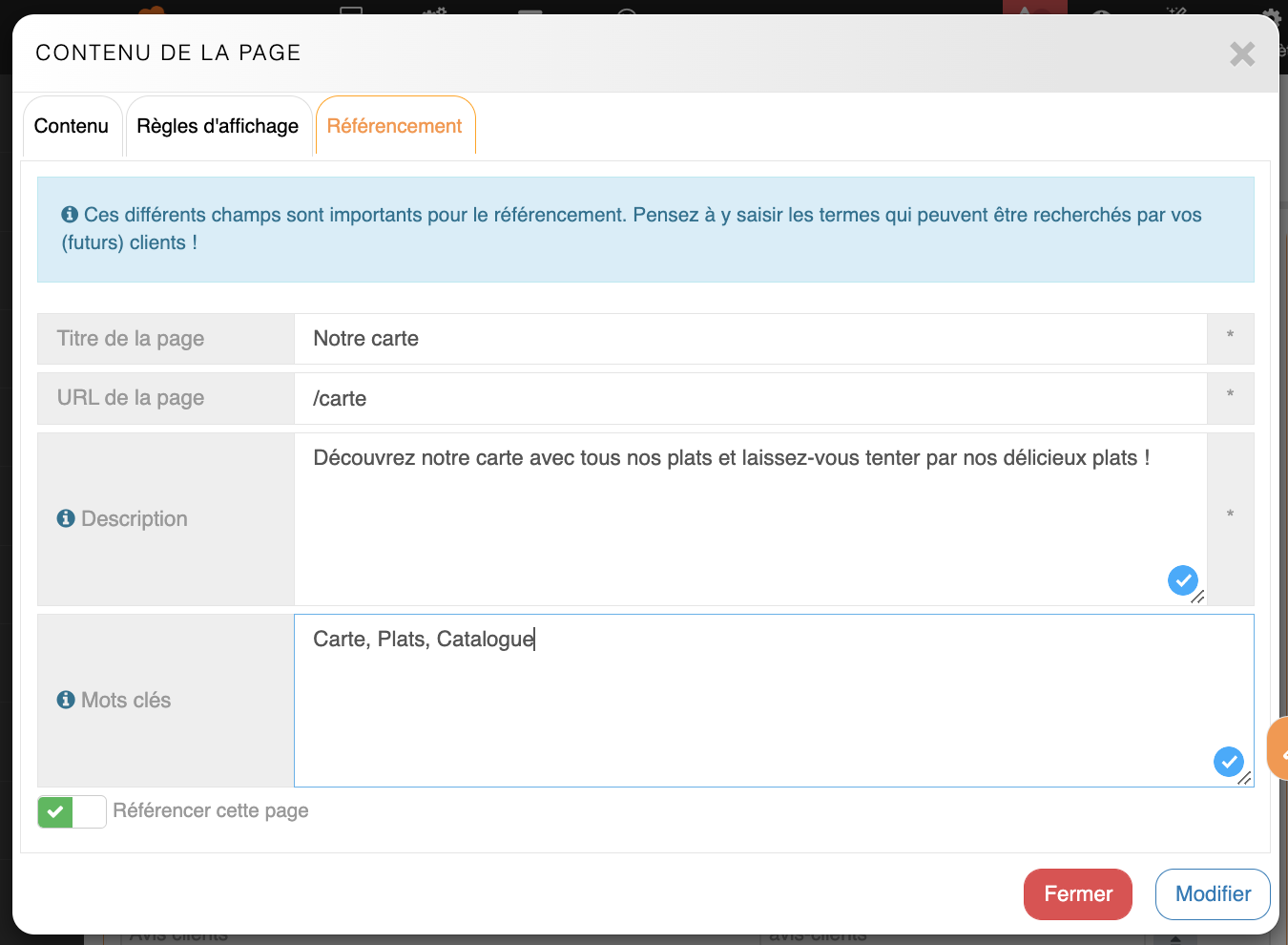Switch to the Contenu tab

tap(72, 126)
